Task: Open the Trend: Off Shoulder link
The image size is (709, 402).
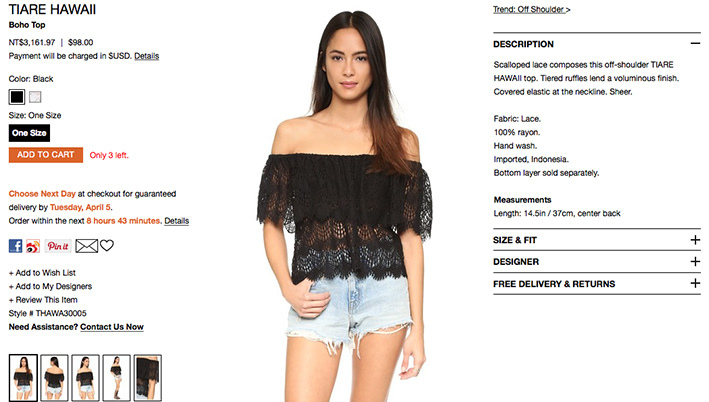Action: [x=532, y=9]
